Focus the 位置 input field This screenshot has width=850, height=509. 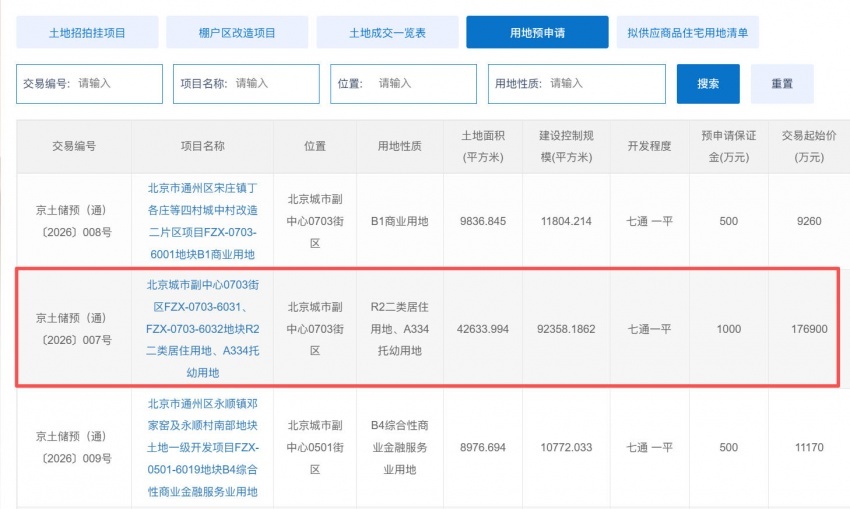pyautogui.click(x=403, y=83)
